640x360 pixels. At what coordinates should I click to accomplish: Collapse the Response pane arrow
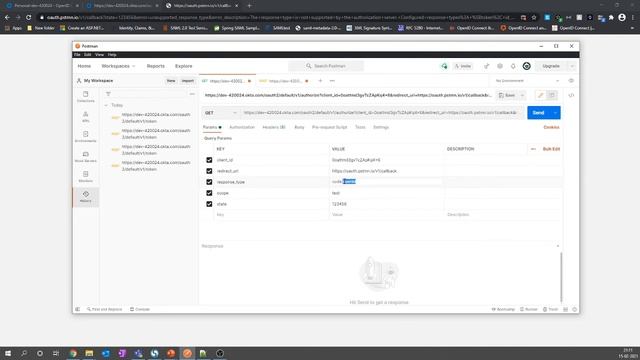(558, 246)
